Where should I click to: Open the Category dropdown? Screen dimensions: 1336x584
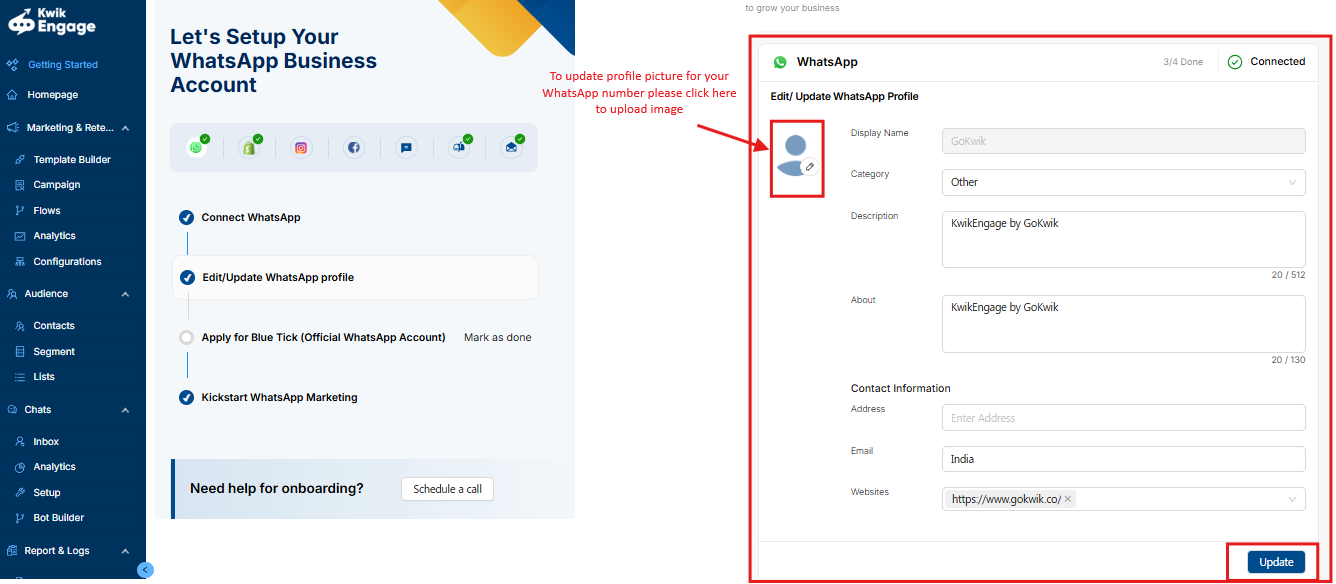[x=1123, y=182]
